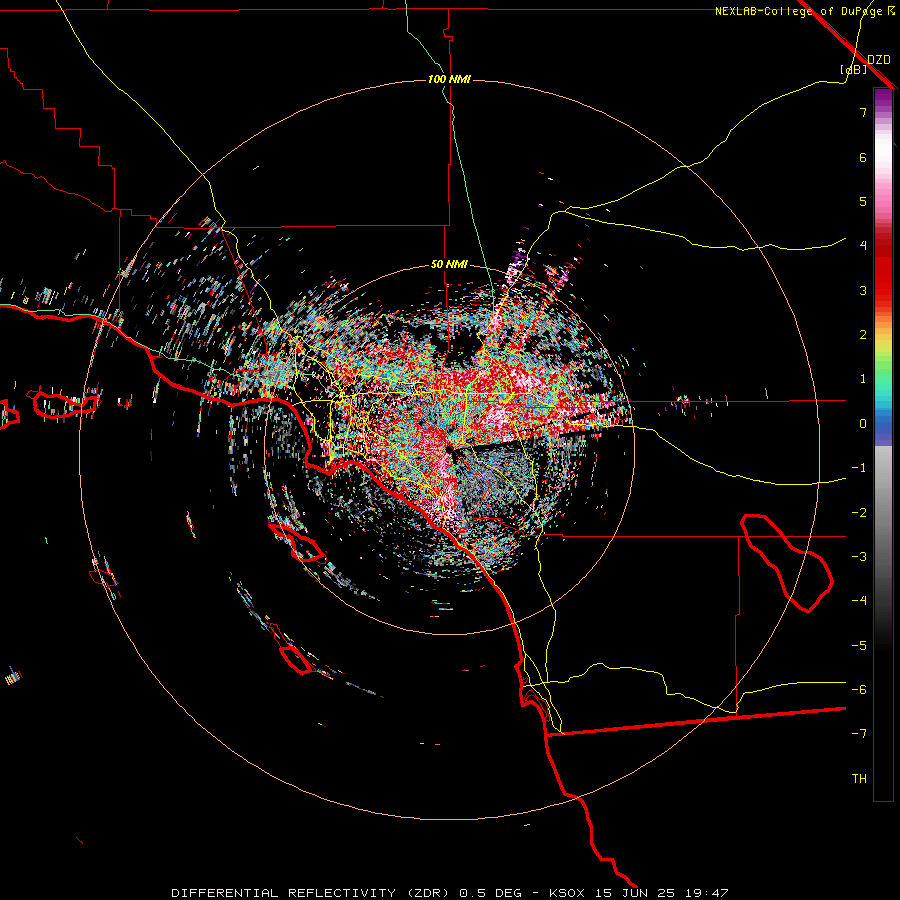Click the '[dB]' unit label
Screen dimensions: 900x900
point(853,69)
